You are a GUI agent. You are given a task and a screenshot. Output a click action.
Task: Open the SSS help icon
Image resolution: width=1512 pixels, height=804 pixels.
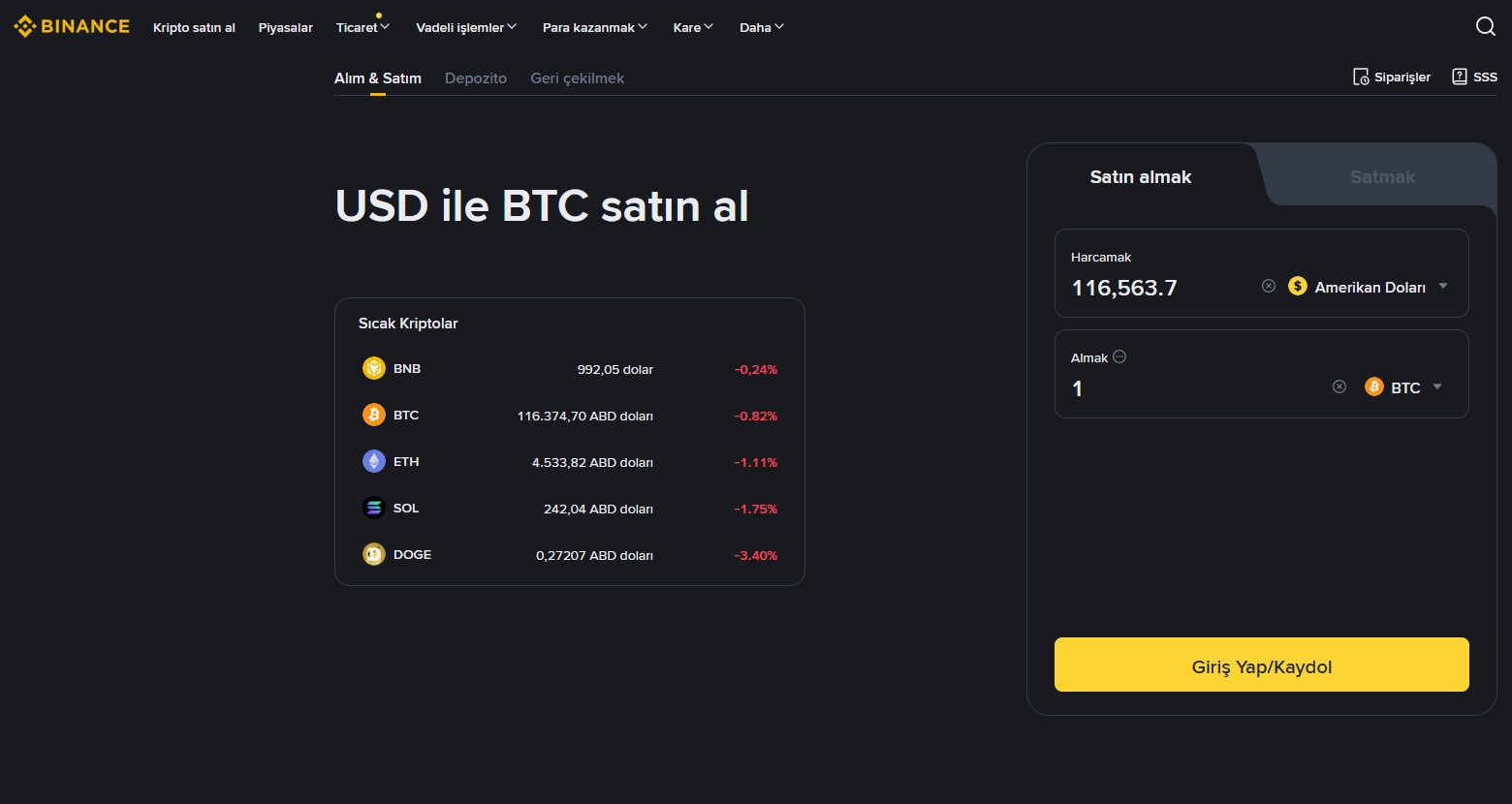1459,77
